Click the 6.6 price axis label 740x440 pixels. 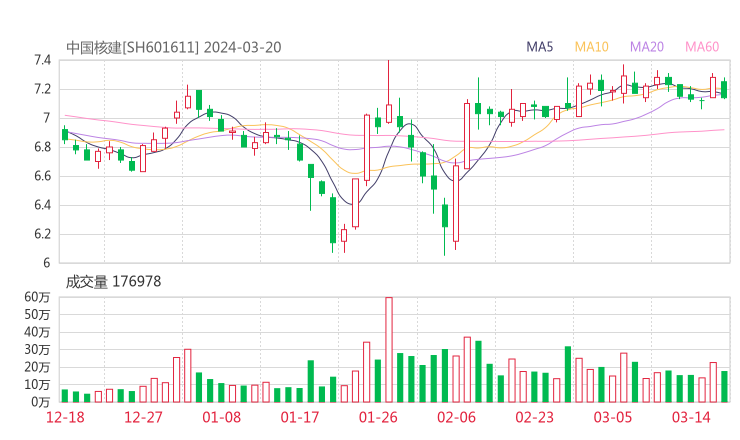pos(42,176)
